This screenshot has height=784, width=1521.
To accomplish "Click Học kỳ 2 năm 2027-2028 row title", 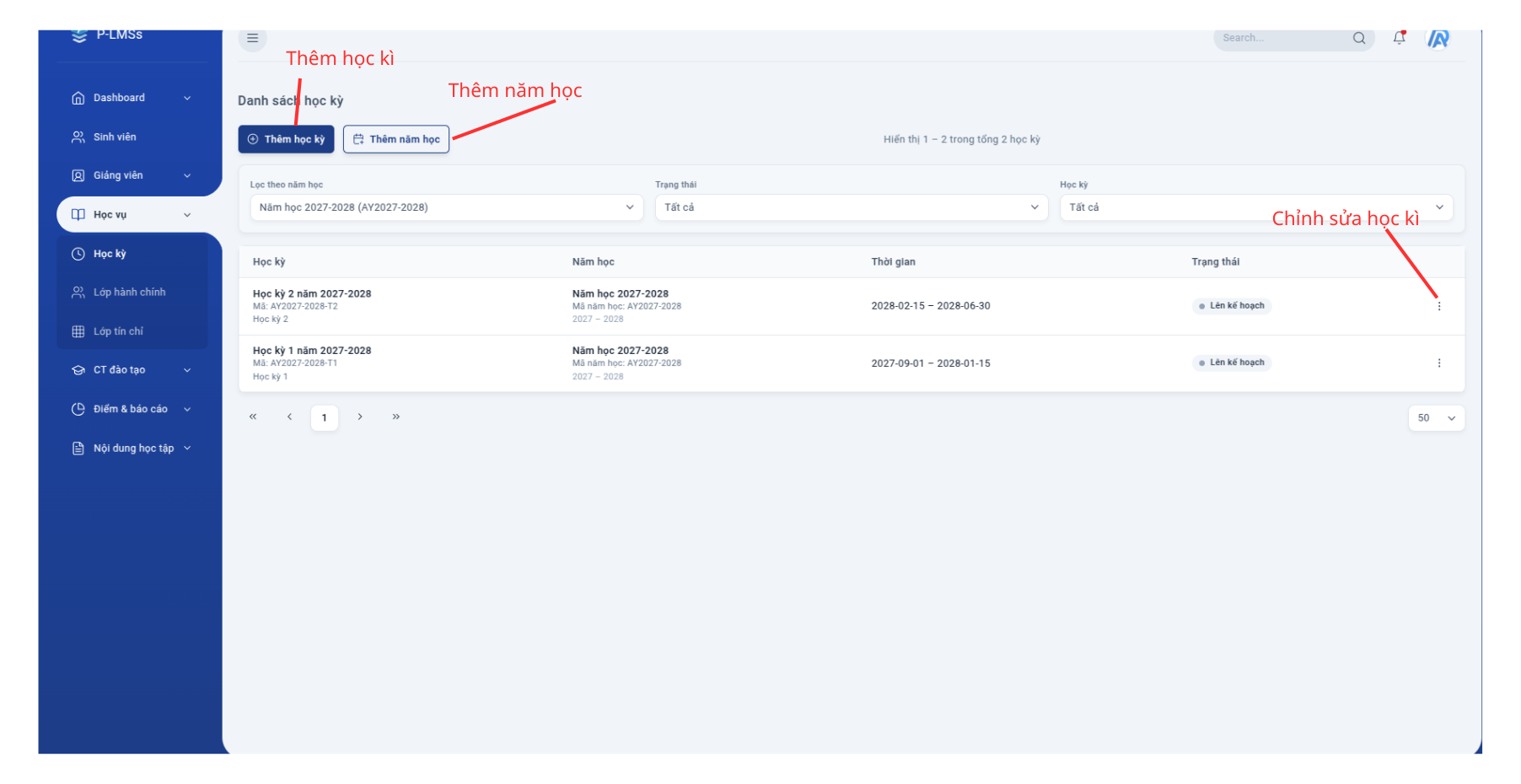I will point(312,294).
